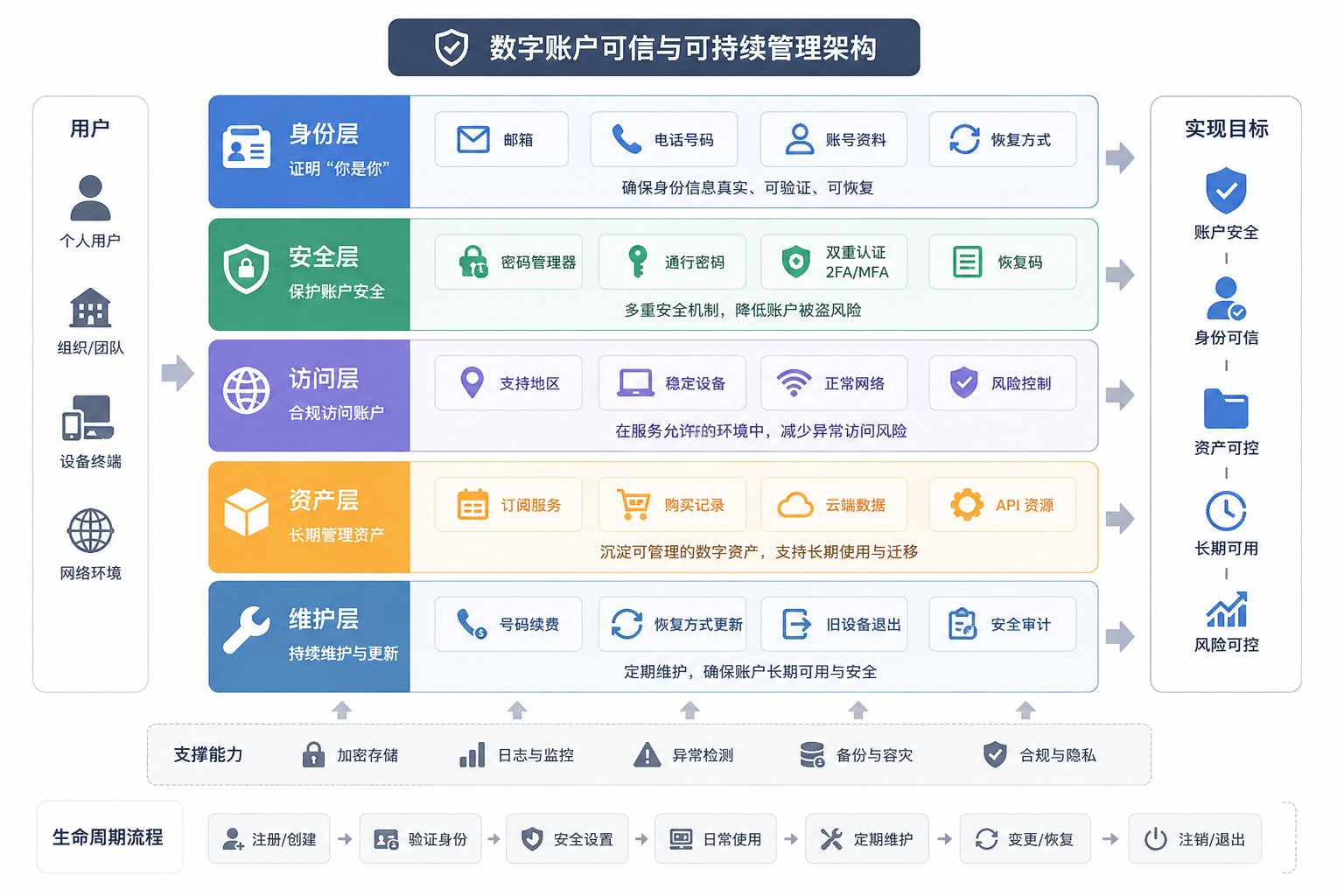Image resolution: width=1344 pixels, height=896 pixels.
Task: Click the 支撑能力 label
Action: (208, 754)
